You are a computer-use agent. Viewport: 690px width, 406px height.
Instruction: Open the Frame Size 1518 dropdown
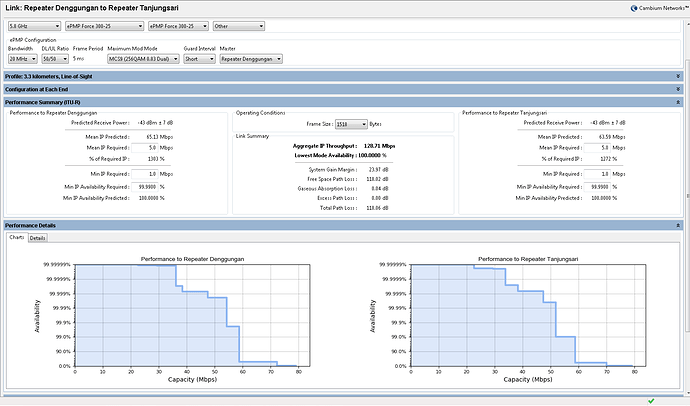tap(351, 124)
